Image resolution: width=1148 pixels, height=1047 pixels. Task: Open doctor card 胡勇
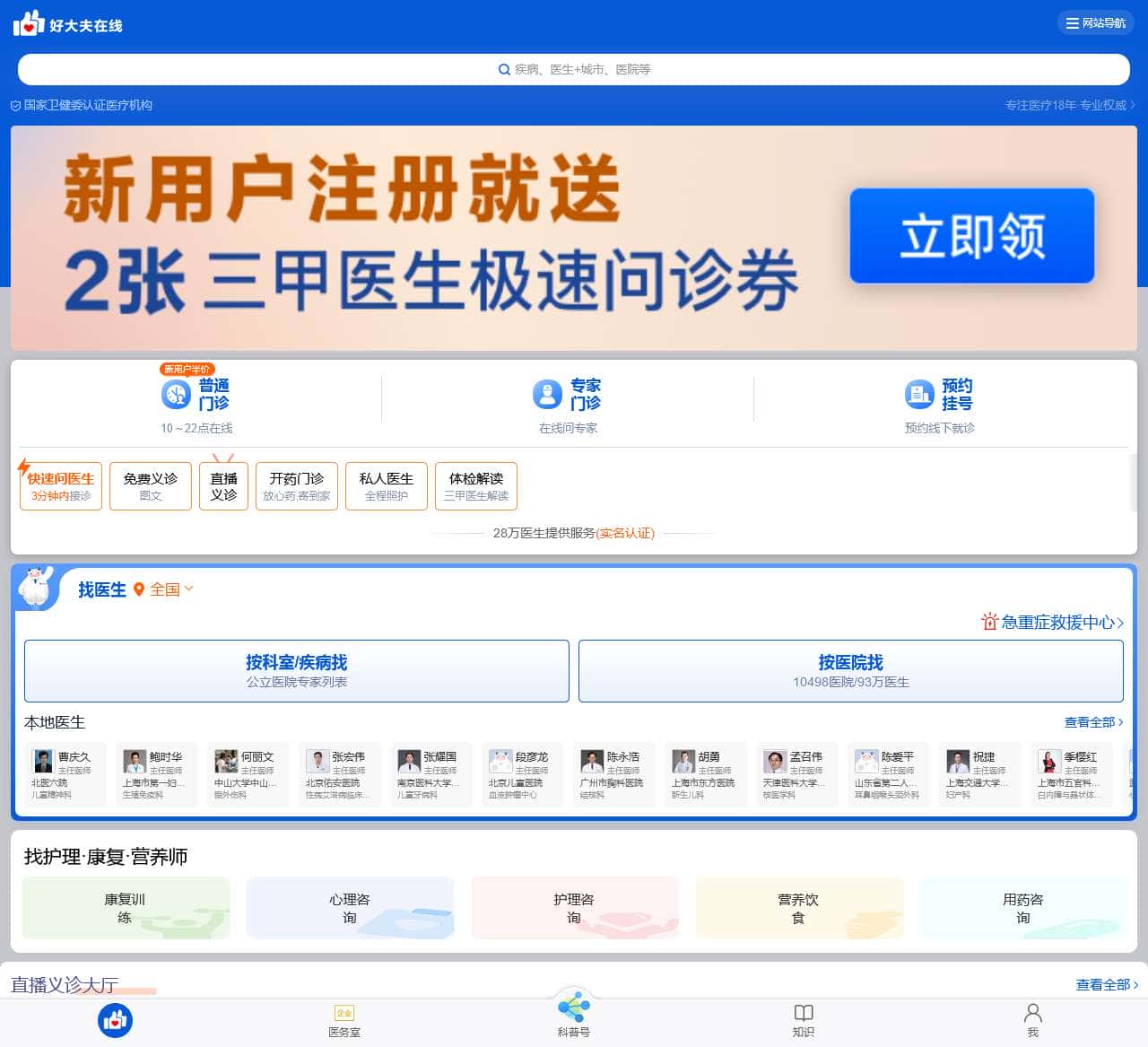706,774
